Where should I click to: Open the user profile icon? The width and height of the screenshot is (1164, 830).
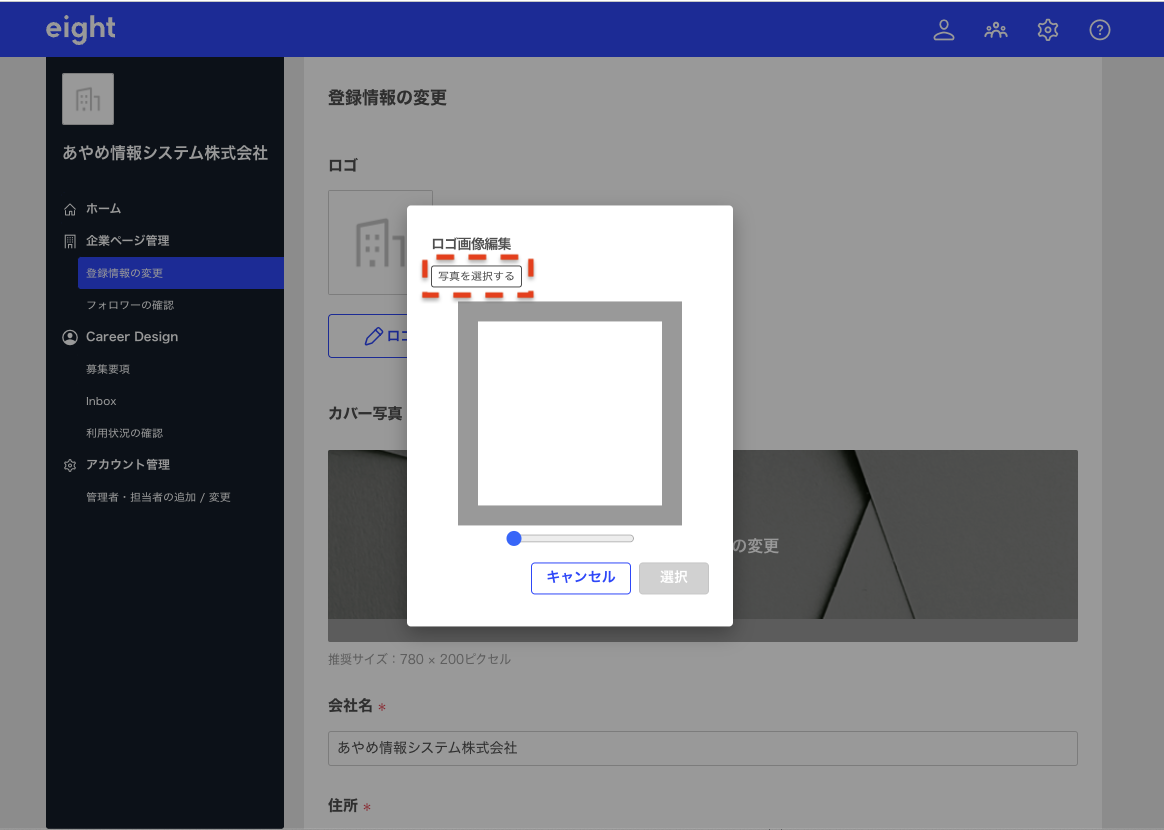[943, 30]
